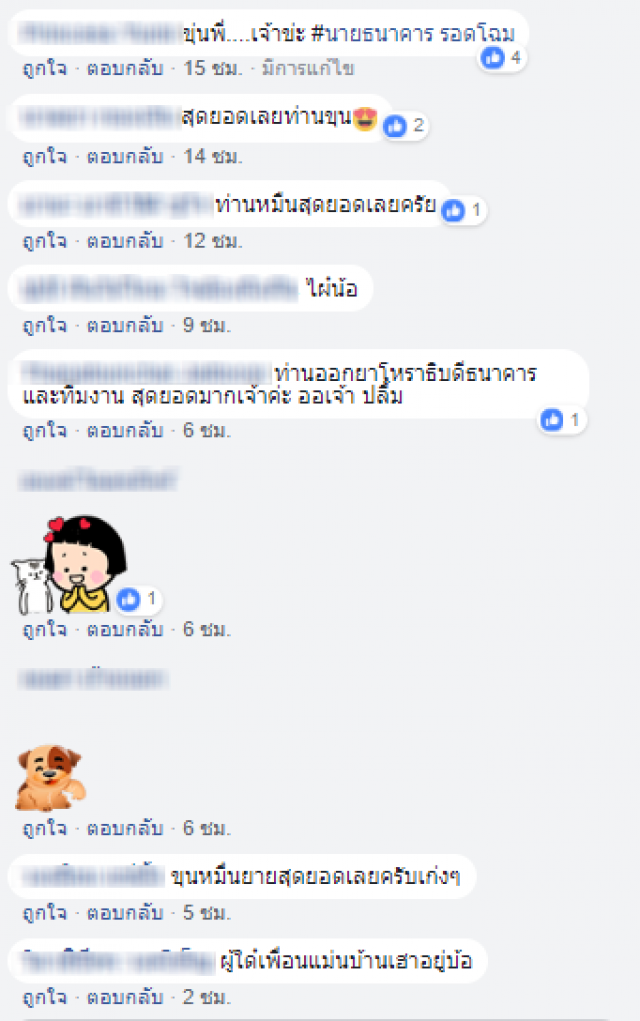
Task: Reply to the comment posted 2 ชม. ago
Action: pos(125,997)
